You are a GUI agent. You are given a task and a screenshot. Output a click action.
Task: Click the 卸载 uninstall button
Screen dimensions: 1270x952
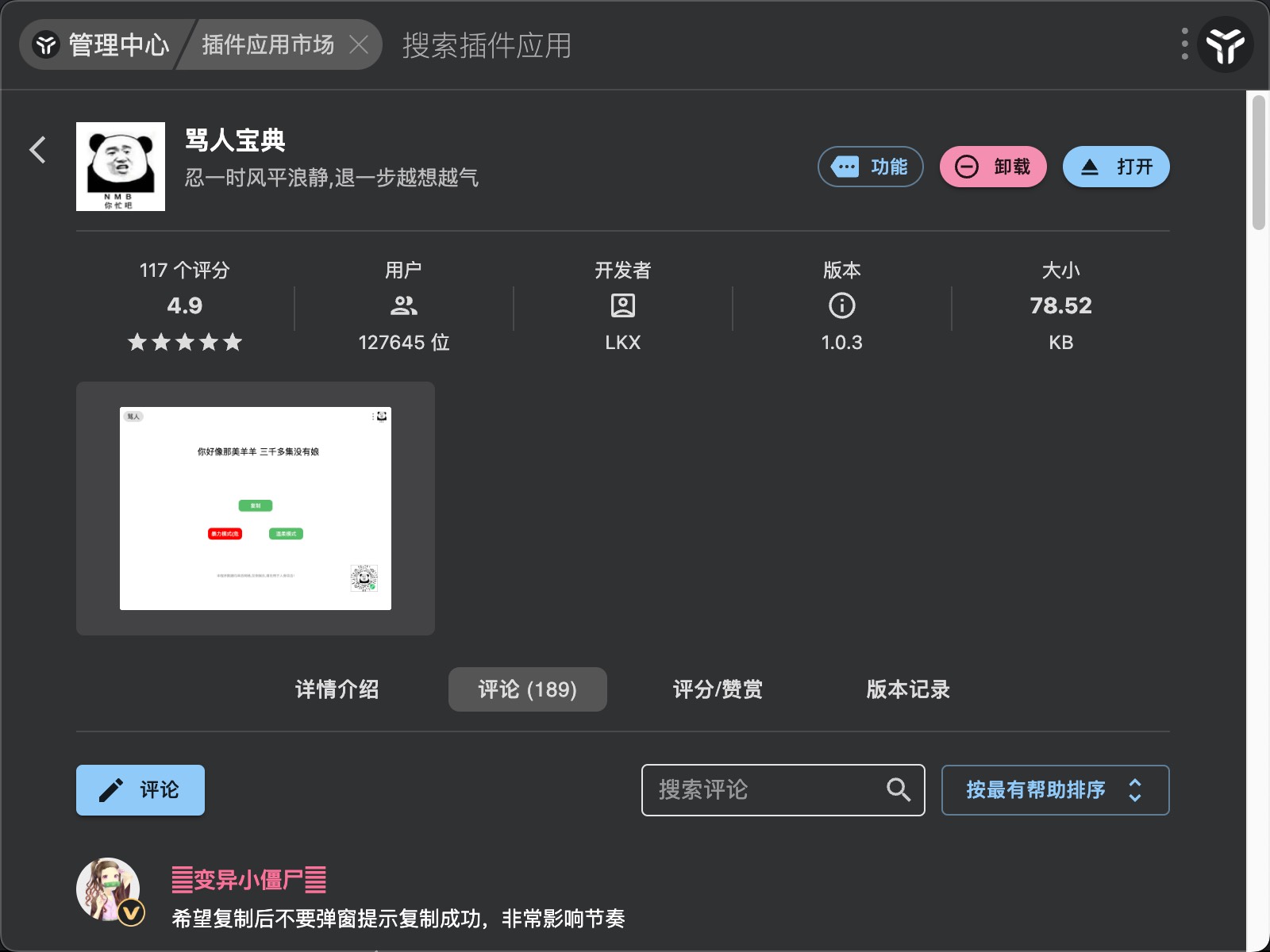coord(993,167)
